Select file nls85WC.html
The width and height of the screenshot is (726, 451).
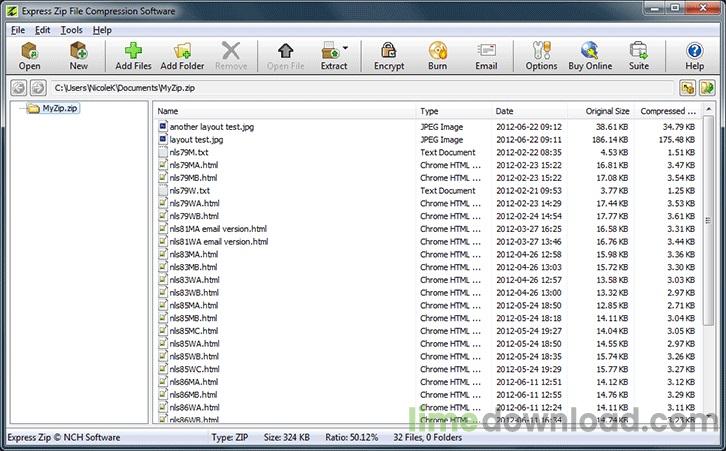point(194,369)
